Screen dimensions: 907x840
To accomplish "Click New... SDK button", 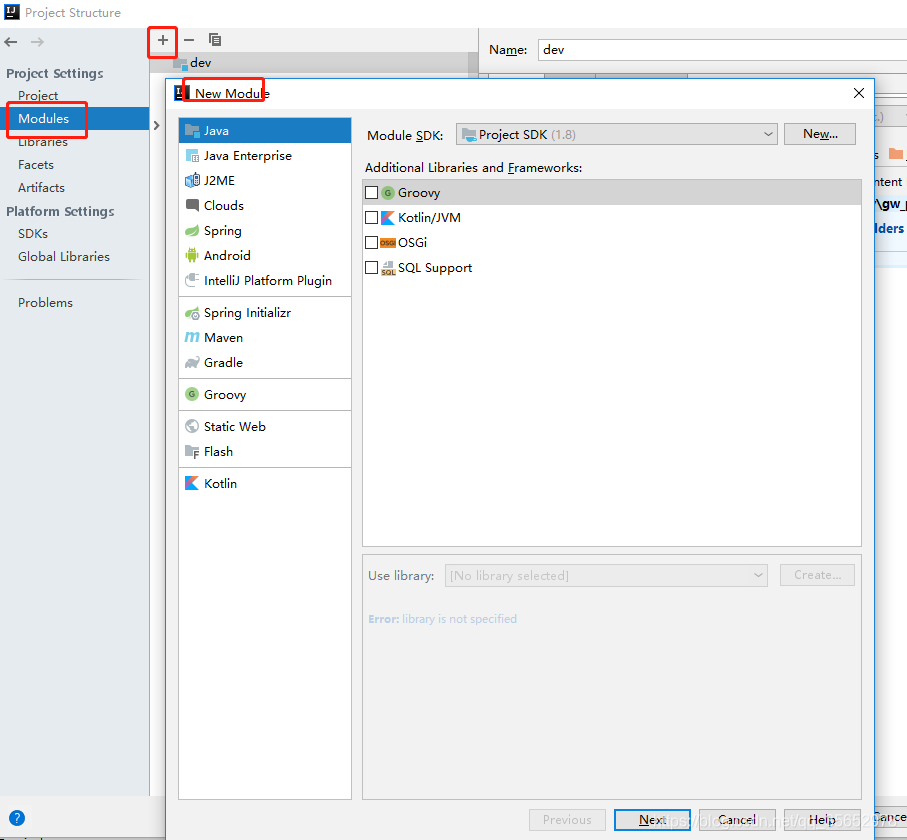I will click(x=820, y=134).
